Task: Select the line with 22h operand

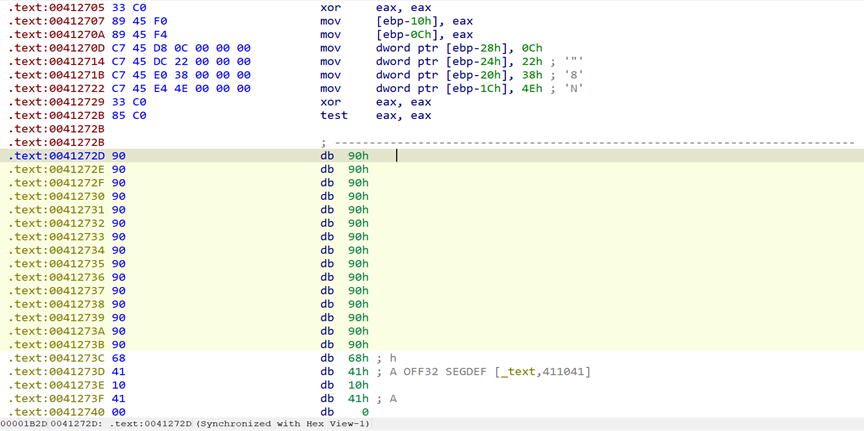Action: coord(432,62)
